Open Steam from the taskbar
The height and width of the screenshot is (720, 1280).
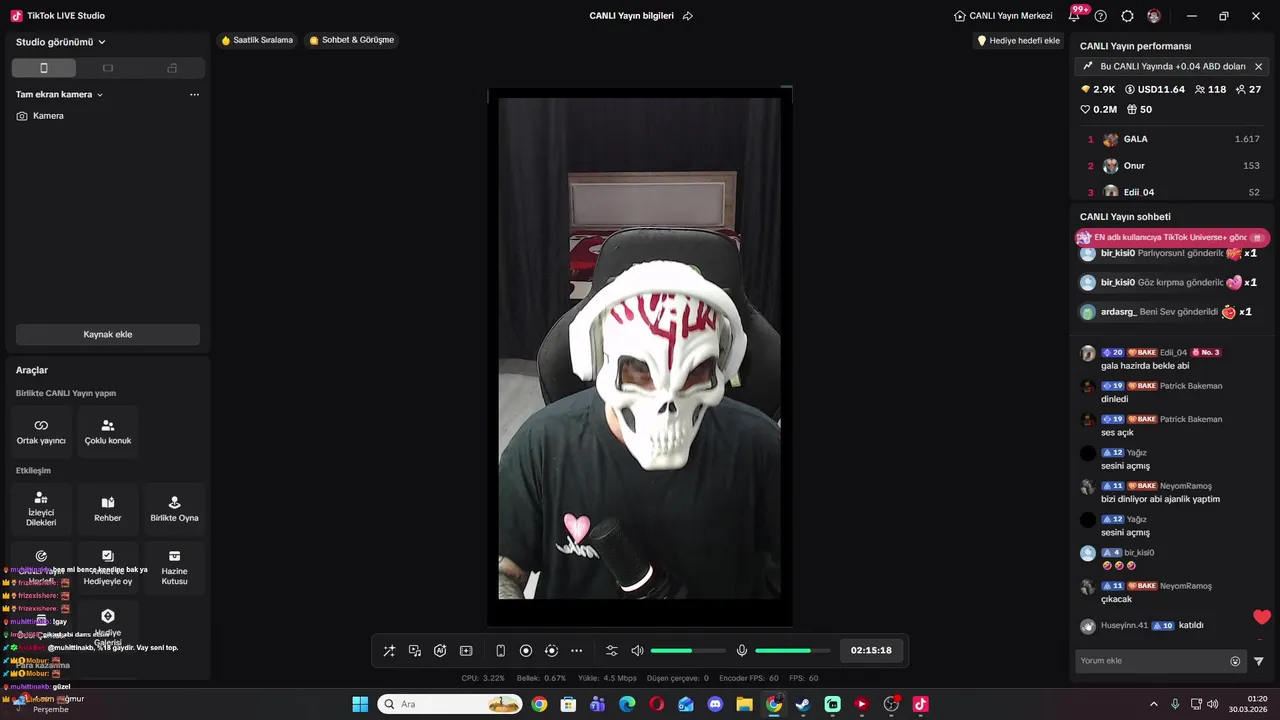point(803,704)
